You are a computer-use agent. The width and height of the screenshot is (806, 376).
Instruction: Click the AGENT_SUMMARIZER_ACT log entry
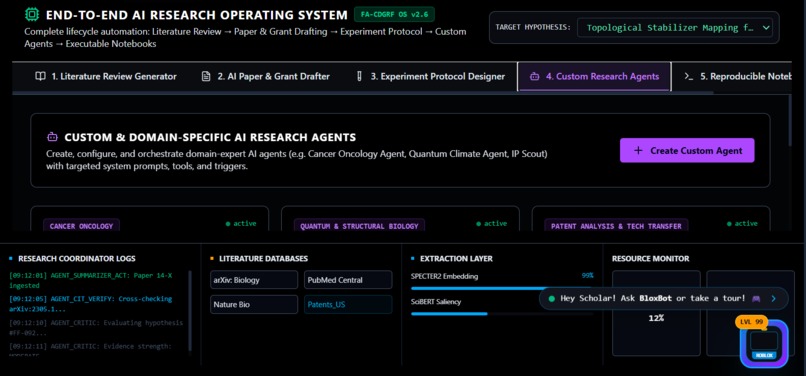click(91, 280)
